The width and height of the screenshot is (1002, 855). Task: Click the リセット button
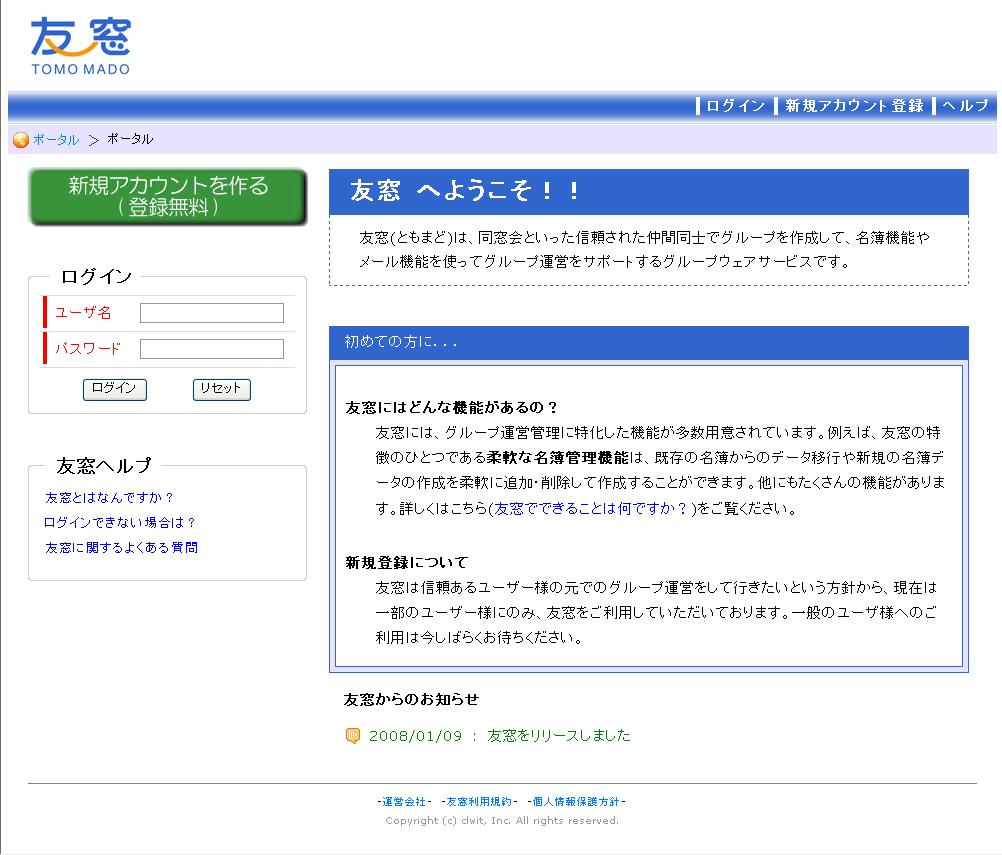pos(221,389)
